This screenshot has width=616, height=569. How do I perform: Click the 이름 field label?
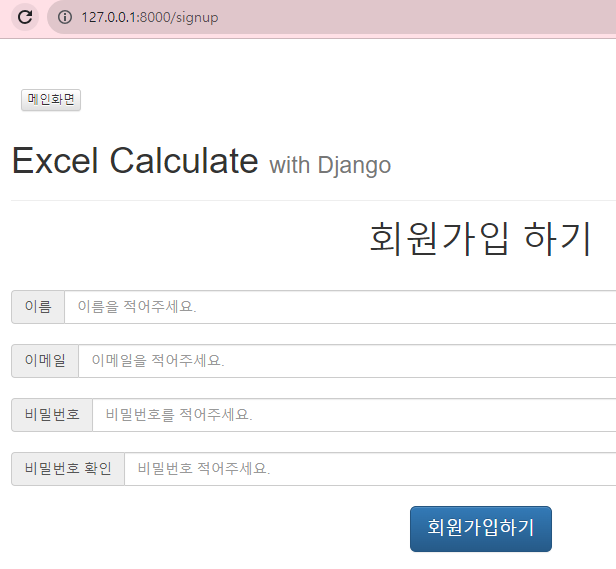click(38, 307)
